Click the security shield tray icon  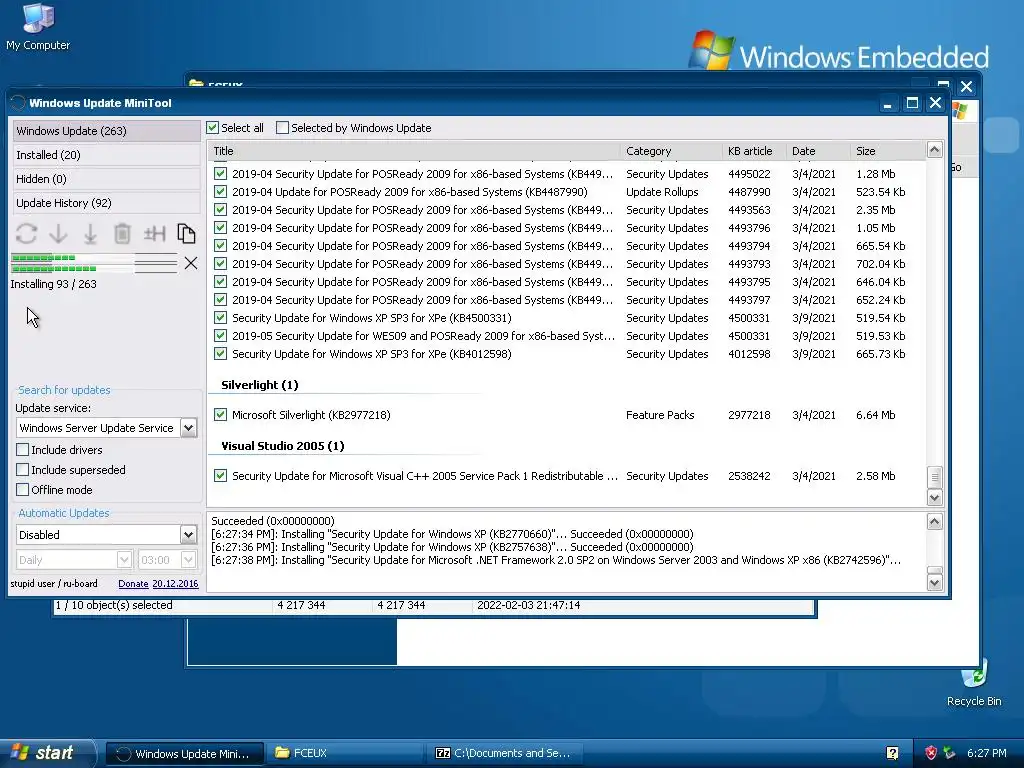(x=931, y=753)
